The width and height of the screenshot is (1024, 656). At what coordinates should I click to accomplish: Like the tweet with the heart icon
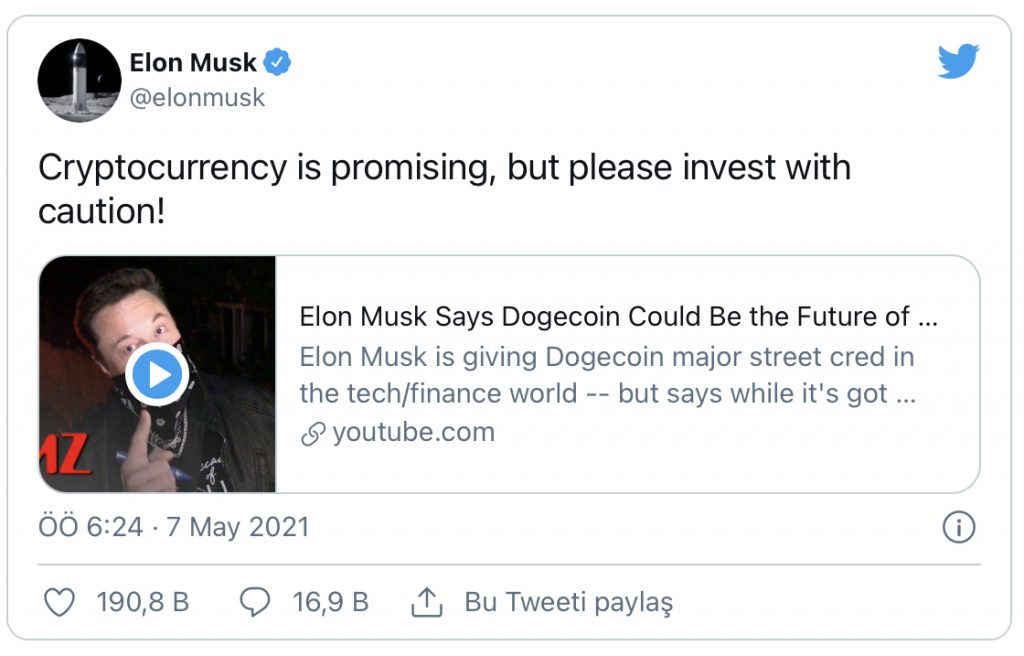point(61,602)
